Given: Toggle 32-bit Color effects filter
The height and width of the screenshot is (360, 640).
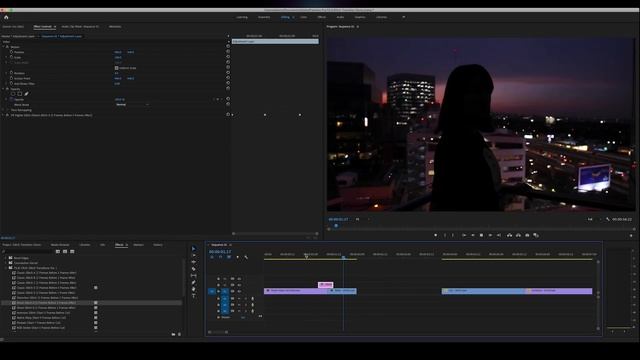Looking at the screenshot, I should coord(65,251).
